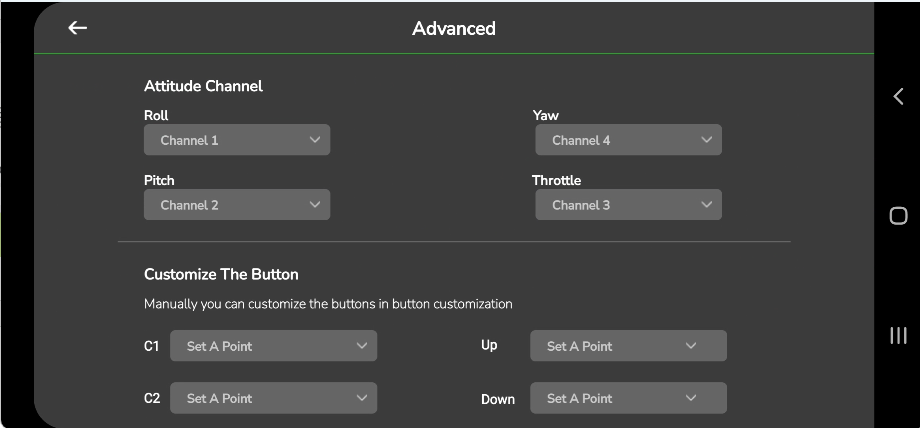The height and width of the screenshot is (428, 920).
Task: Click the chevron arrow on Throttle dropdown
Action: 706,205
